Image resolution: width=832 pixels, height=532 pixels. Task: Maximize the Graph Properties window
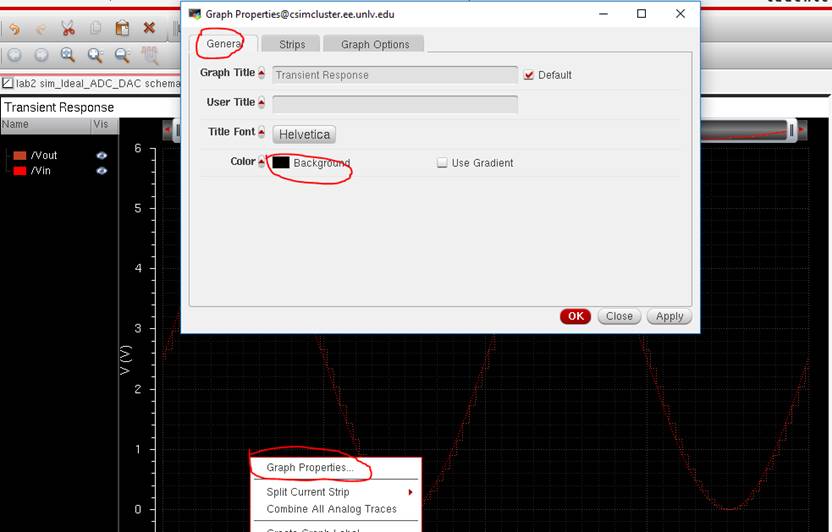pyautogui.click(x=642, y=14)
